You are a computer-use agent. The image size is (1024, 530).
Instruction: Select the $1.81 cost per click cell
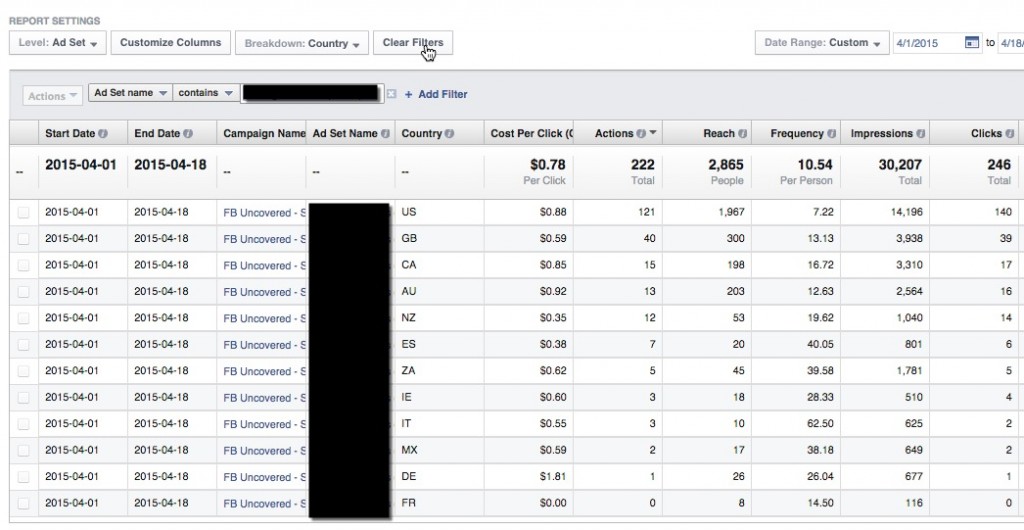coord(552,476)
